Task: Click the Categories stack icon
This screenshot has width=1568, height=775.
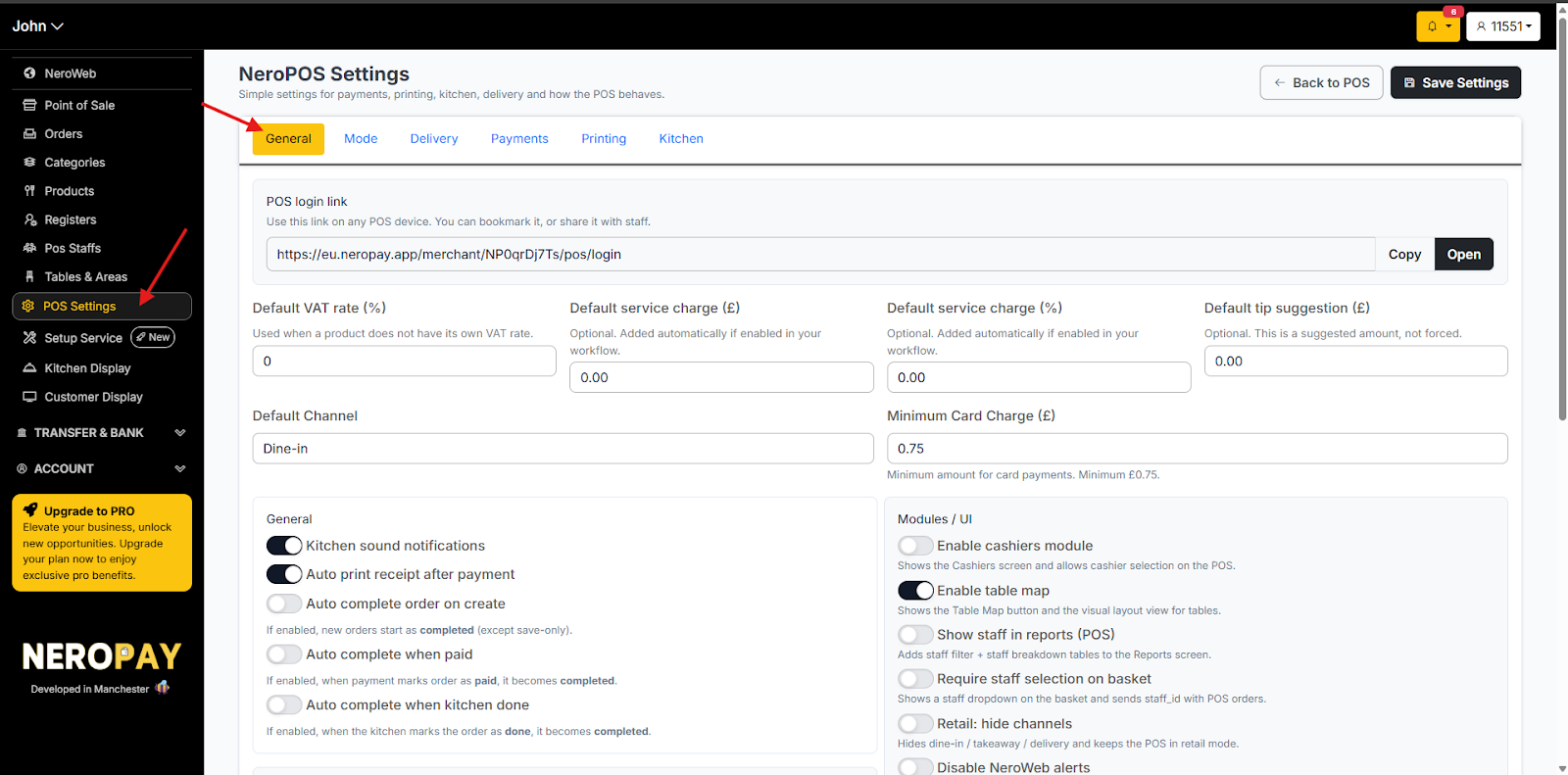Action: click(x=29, y=163)
